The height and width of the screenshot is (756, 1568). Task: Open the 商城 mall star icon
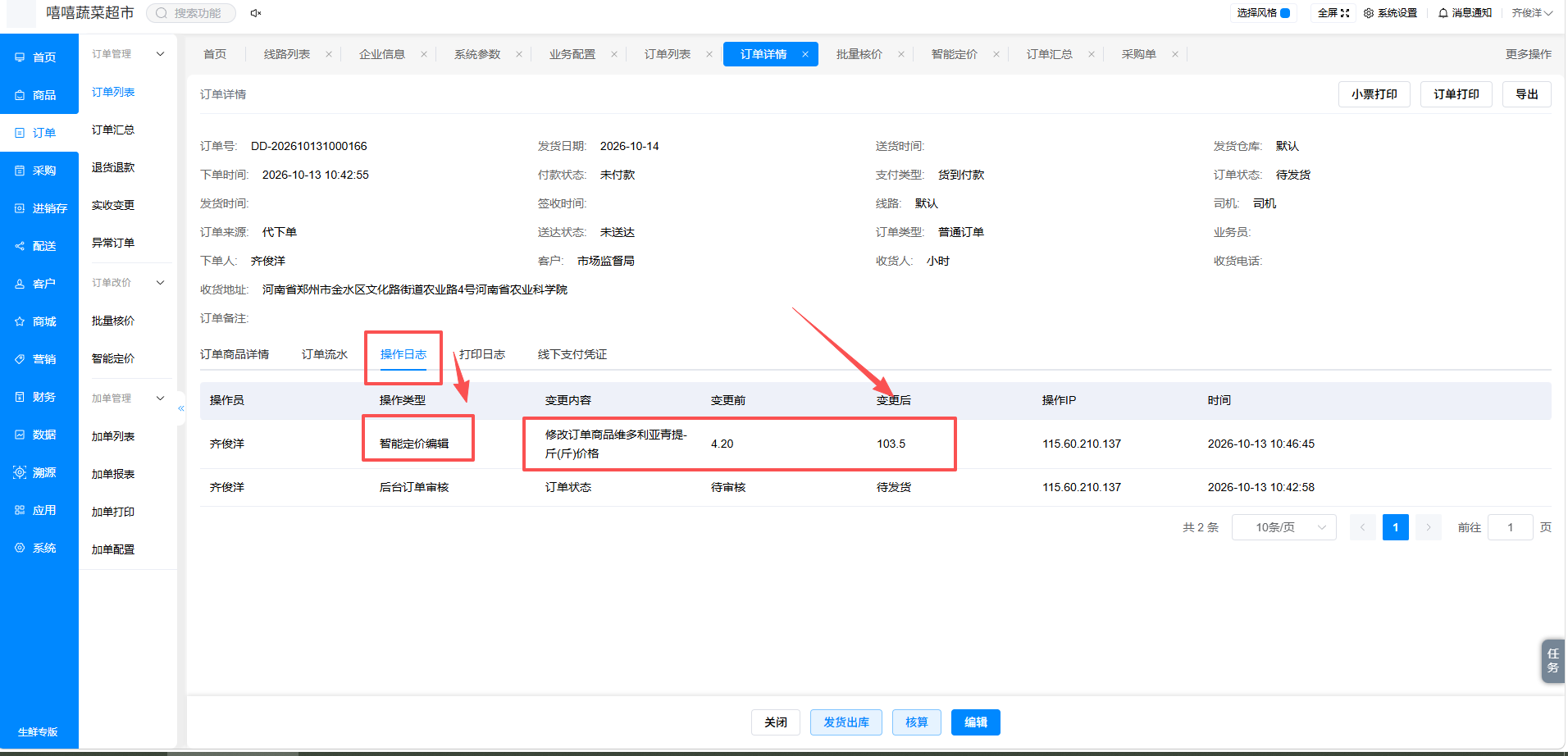[20, 321]
